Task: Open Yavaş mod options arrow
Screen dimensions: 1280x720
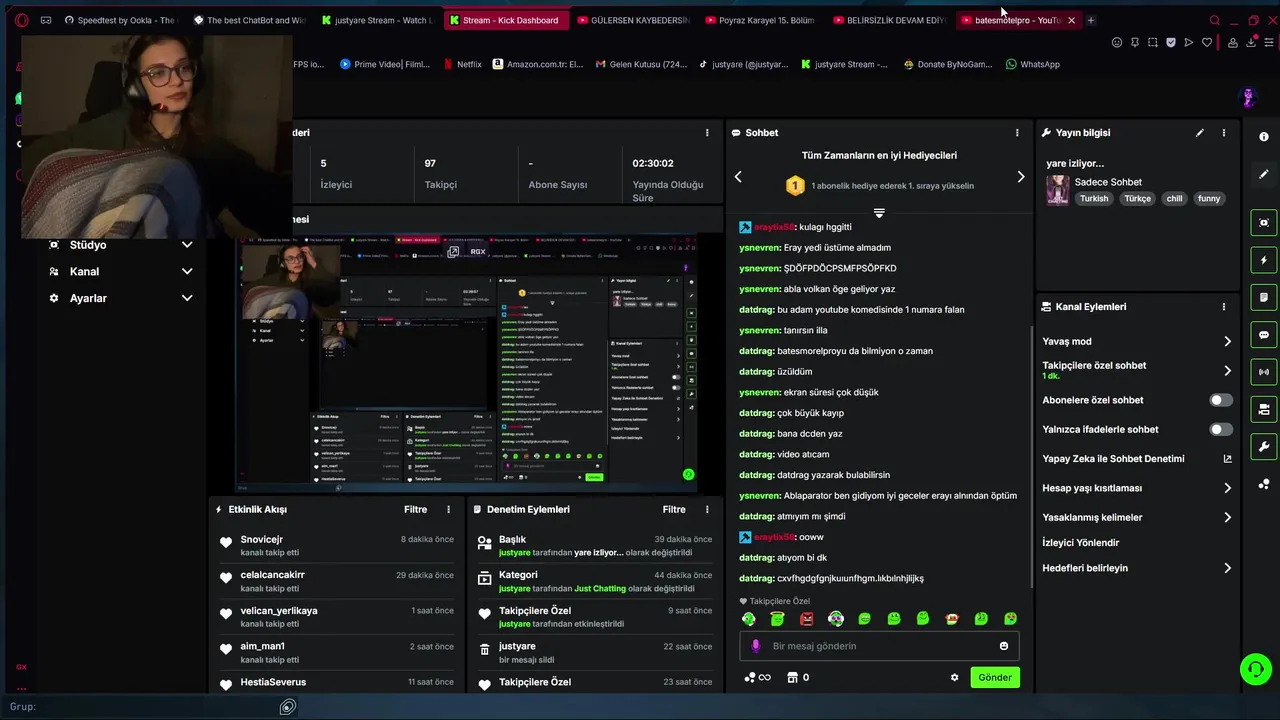Action: pyautogui.click(x=1227, y=341)
